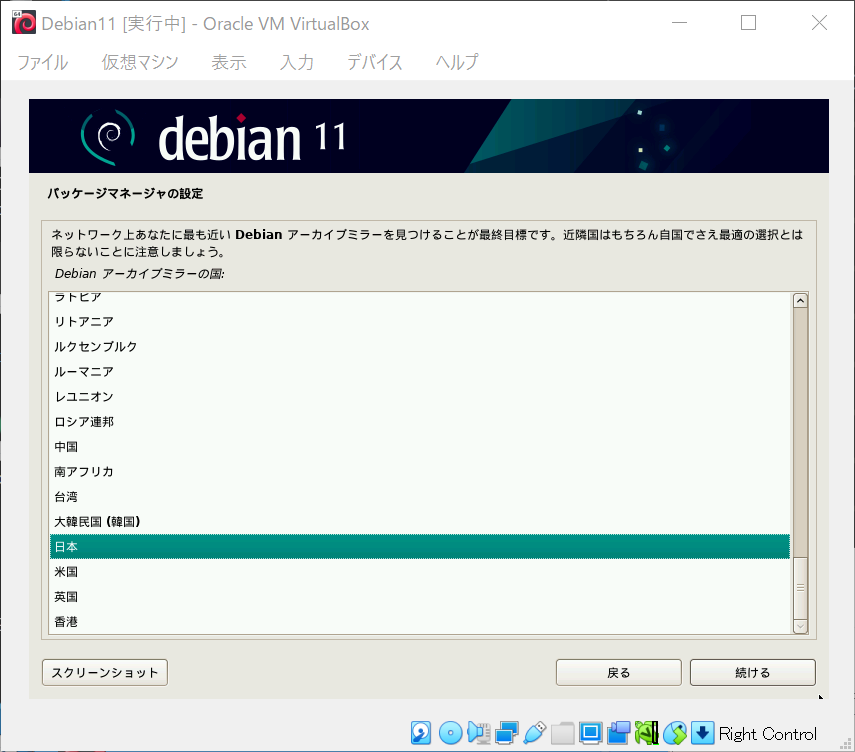Select ルクセンブルク in the country list
Image resolution: width=855 pixels, height=752 pixels.
pyautogui.click(x=420, y=346)
